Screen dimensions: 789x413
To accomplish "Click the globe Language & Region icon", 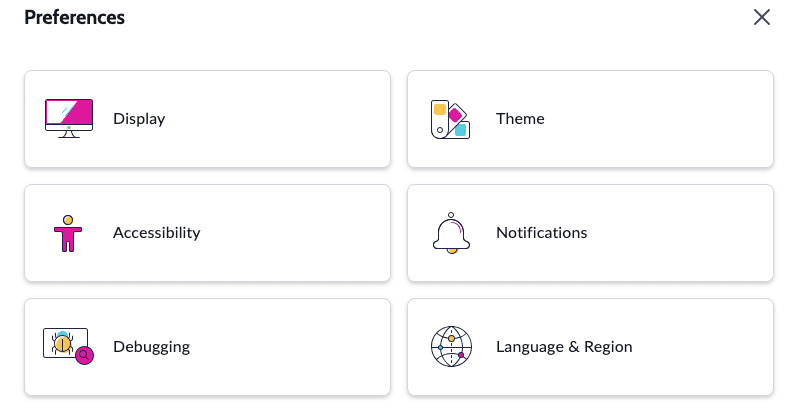I will pyautogui.click(x=451, y=347).
